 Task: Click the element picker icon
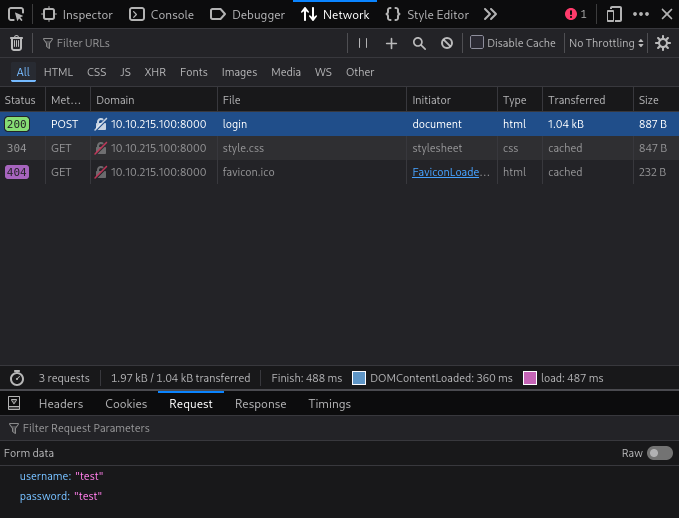tap(16, 15)
